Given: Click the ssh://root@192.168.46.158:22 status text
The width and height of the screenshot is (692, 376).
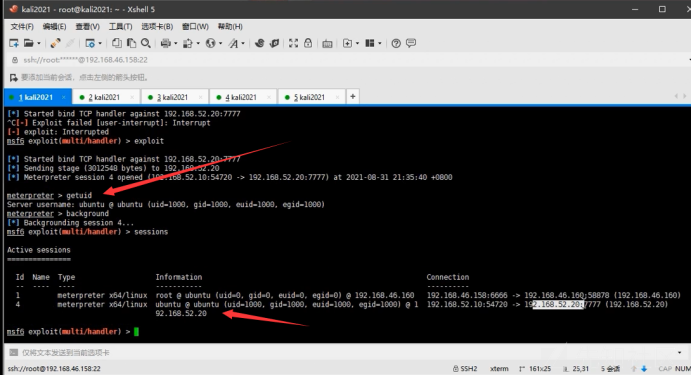Looking at the screenshot, I should point(54,368).
